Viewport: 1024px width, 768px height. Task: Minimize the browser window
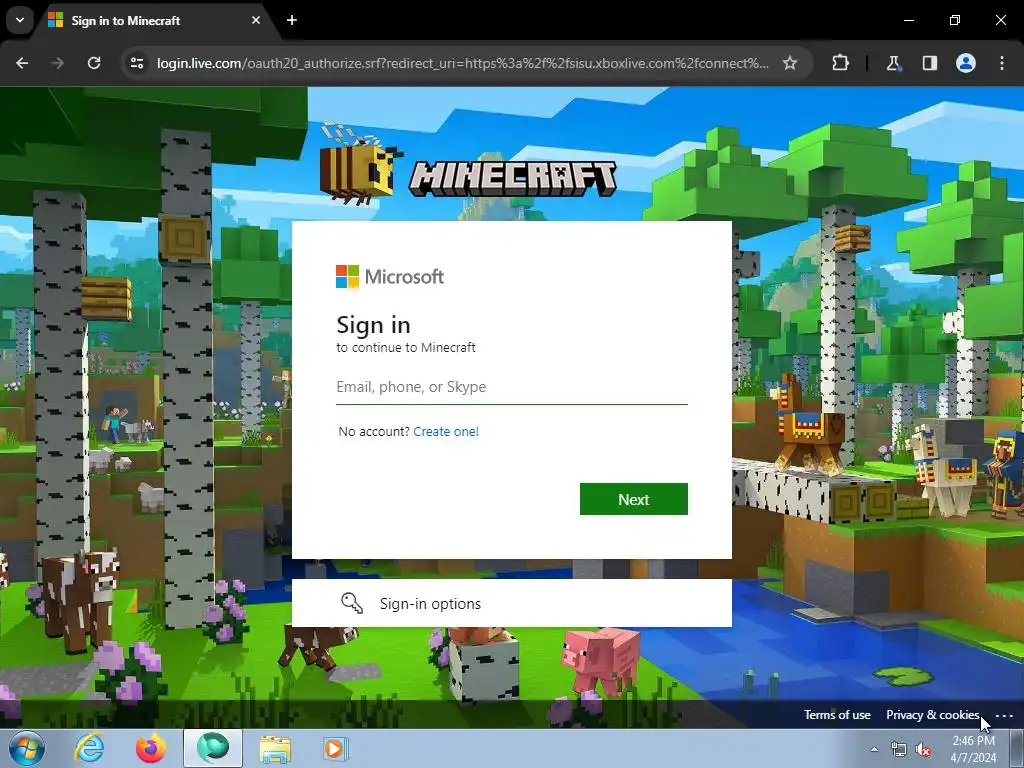pos(908,20)
